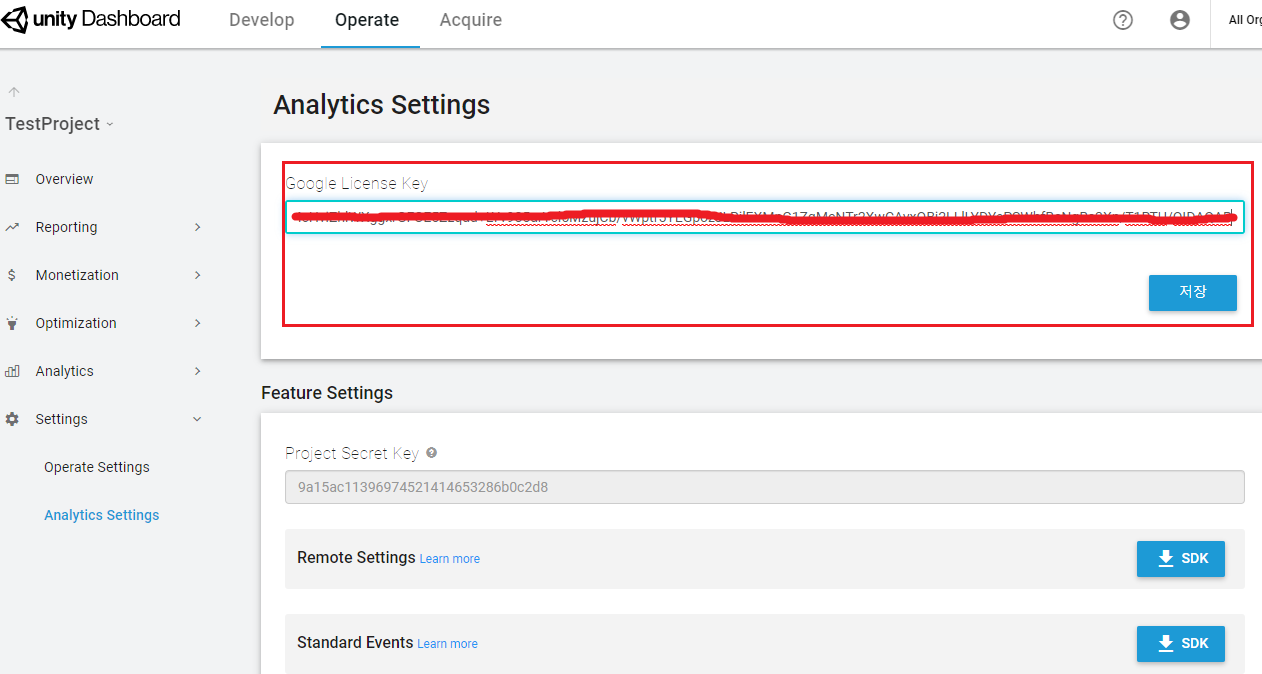
Task: Open Remote Settings Learn more link
Action: pos(450,559)
